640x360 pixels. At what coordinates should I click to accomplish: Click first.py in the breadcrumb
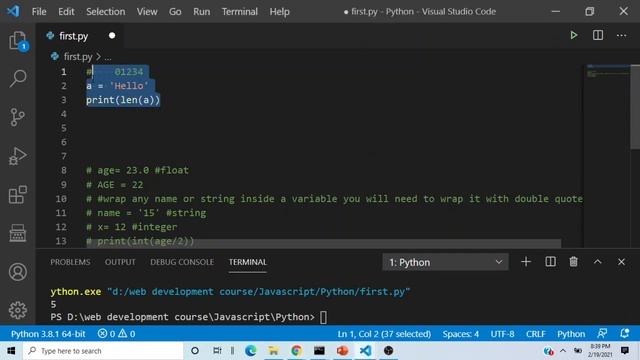78,57
